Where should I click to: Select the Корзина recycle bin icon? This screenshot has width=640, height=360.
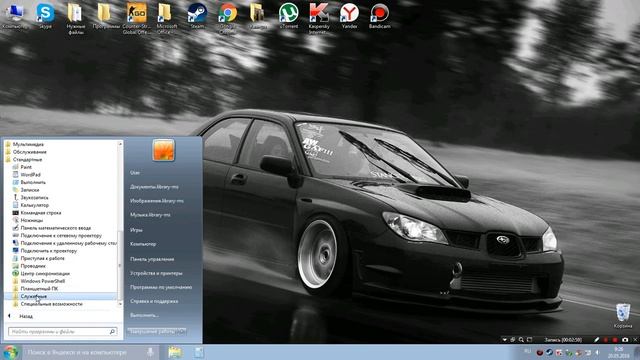coord(623,316)
